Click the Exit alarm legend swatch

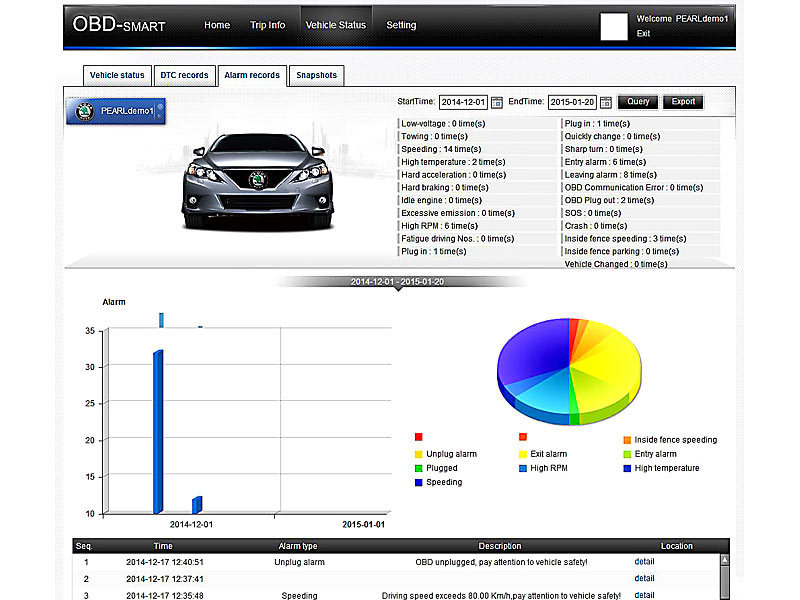523,454
